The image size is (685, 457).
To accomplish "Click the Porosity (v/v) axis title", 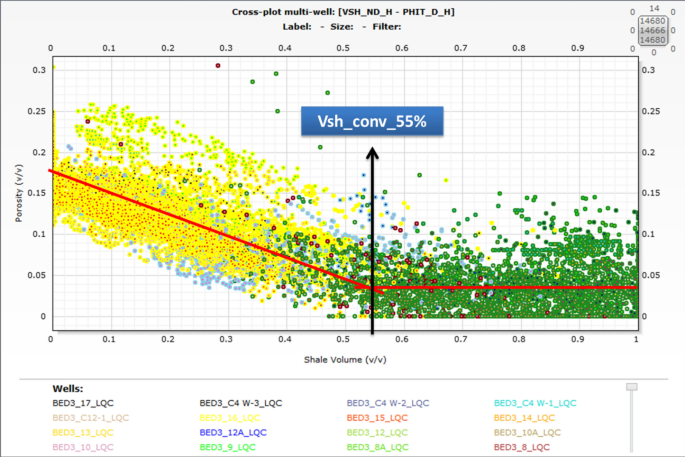I will [19, 193].
